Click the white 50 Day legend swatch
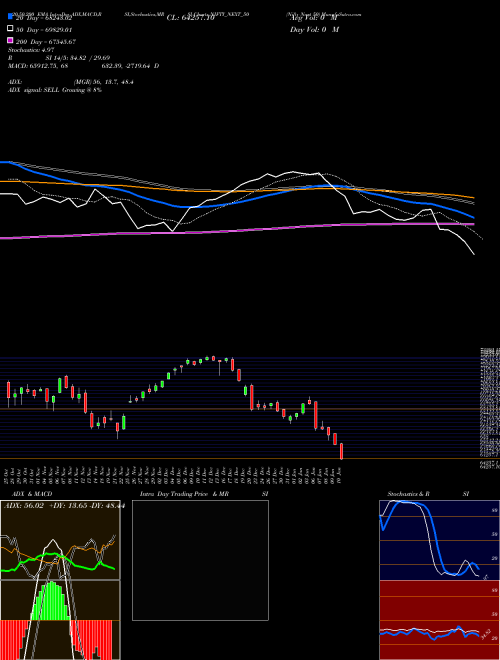Viewport: 500px width, 660px height. click(x=11, y=28)
